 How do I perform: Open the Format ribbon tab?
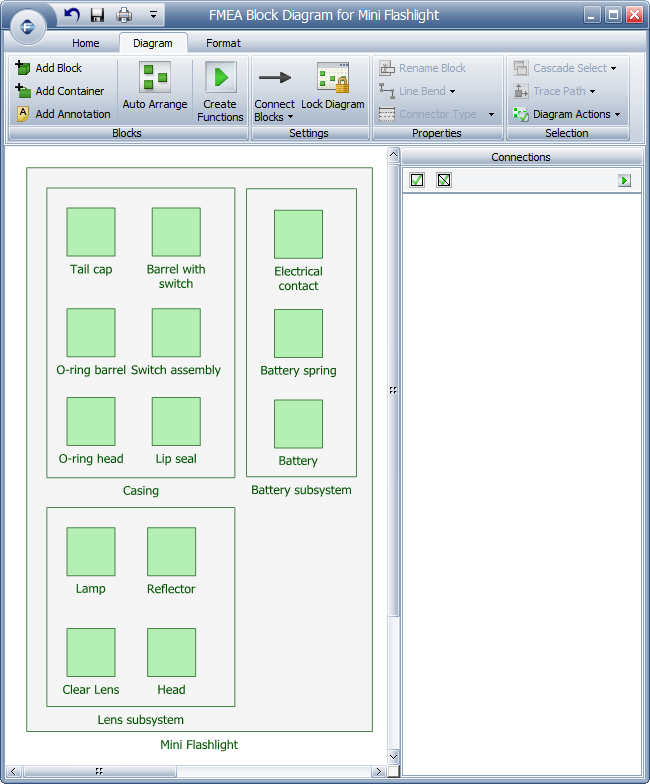223,44
